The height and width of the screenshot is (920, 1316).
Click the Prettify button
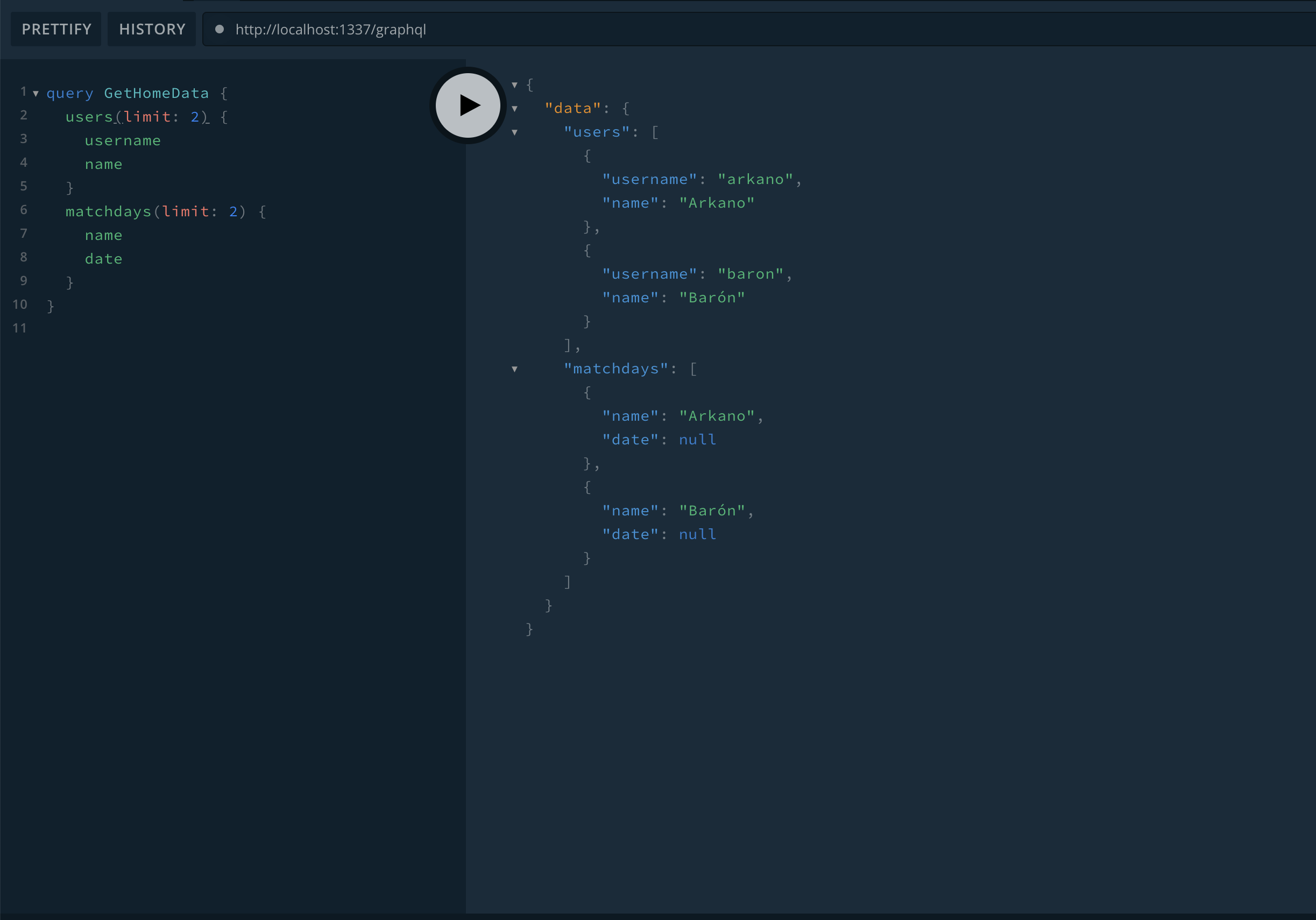[55, 29]
